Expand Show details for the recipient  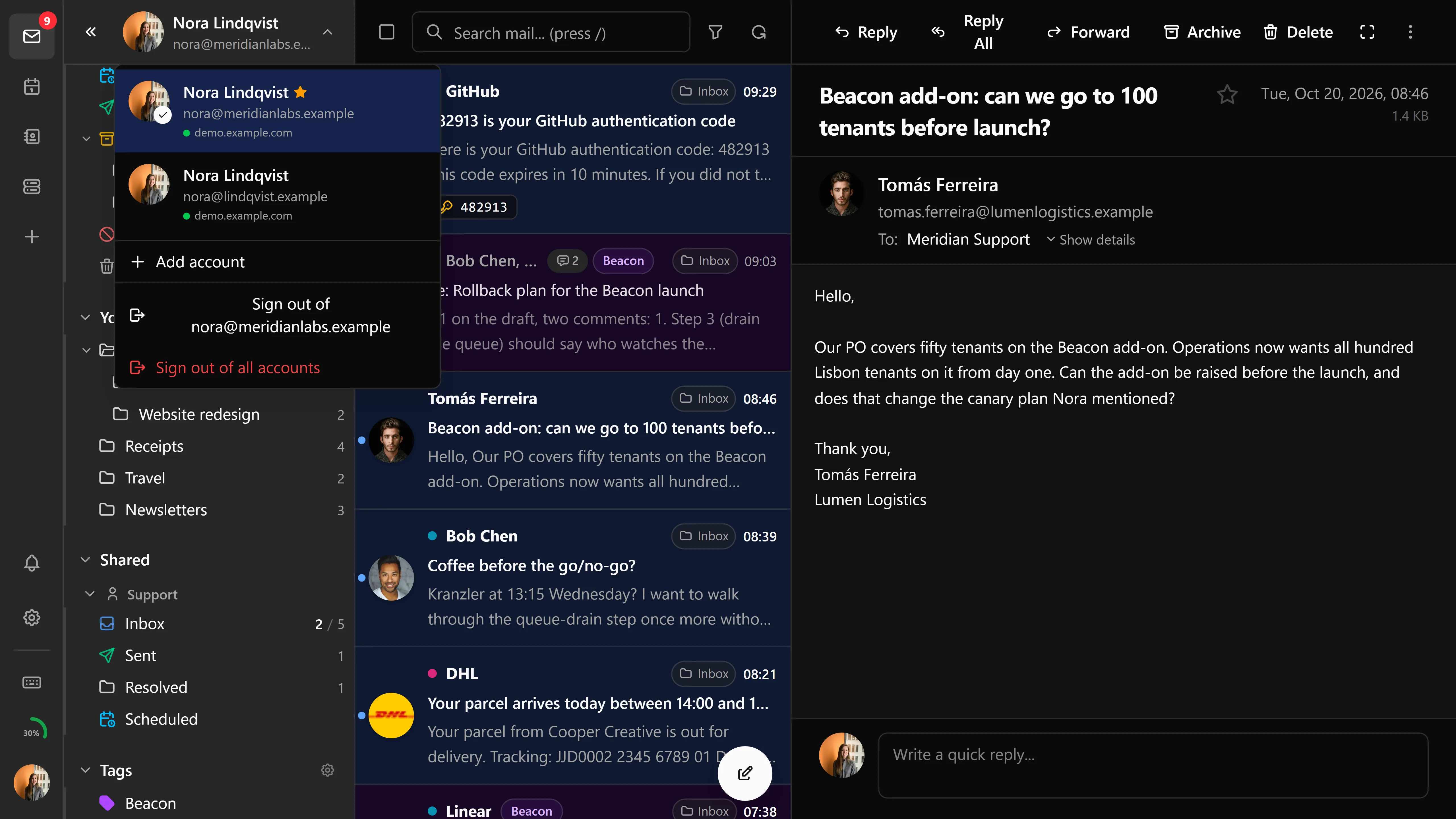[1090, 240]
